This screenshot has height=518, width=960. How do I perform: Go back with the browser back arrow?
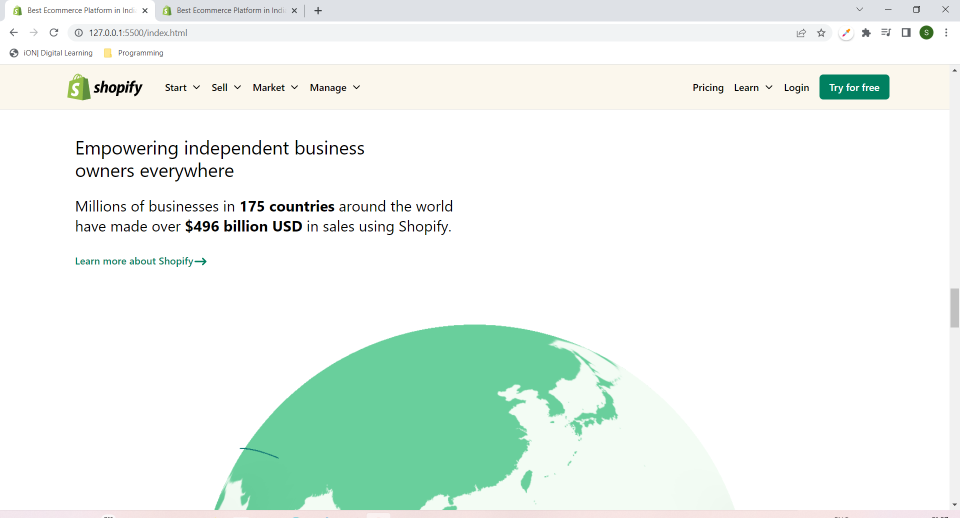click(13, 32)
